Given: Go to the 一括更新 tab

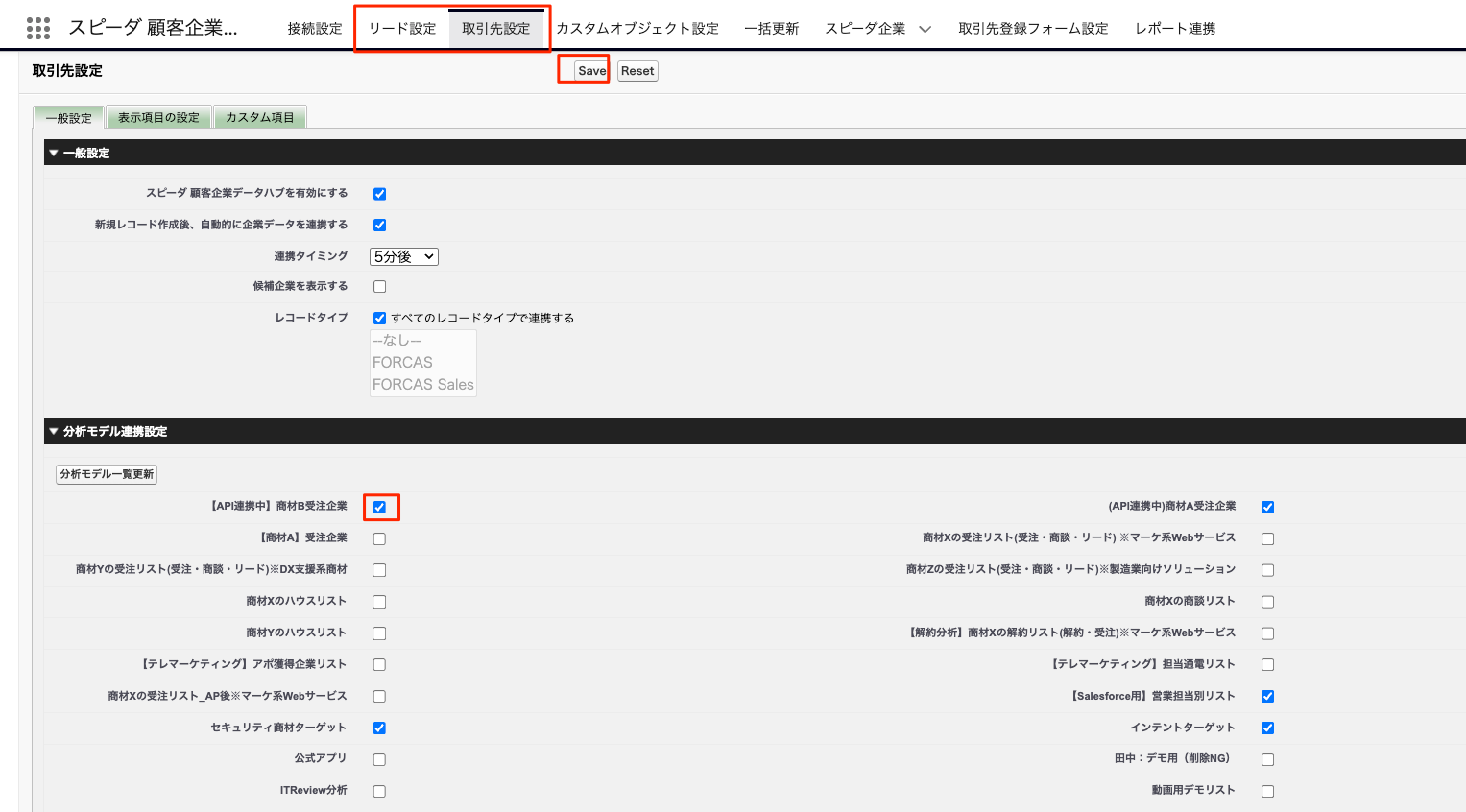Looking at the screenshot, I should click(x=771, y=29).
